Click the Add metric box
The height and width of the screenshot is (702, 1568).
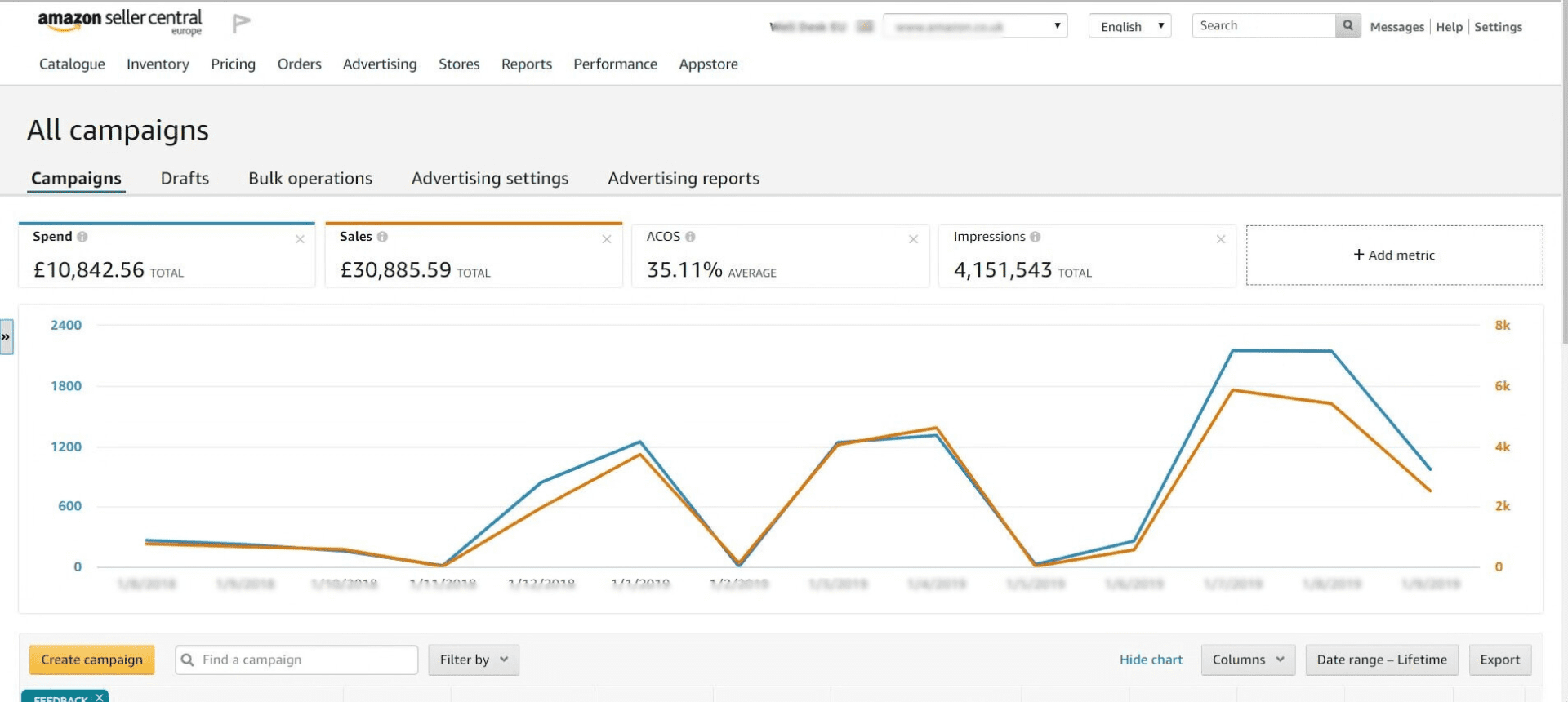tap(1394, 255)
